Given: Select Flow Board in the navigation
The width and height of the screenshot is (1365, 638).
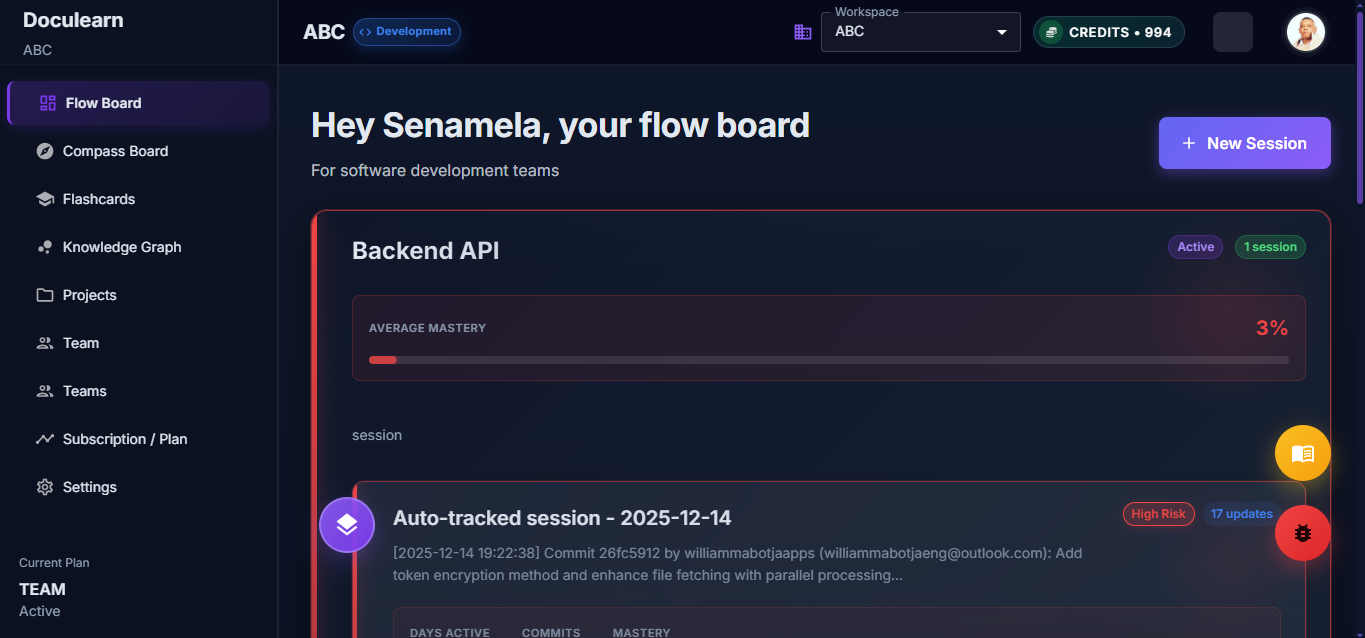Looking at the screenshot, I should point(104,103).
